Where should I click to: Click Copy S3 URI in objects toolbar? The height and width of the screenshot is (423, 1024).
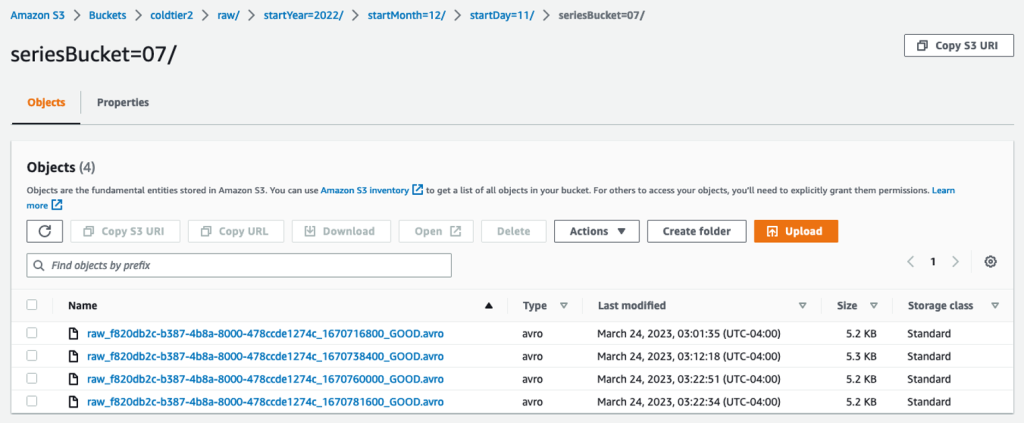(125, 231)
